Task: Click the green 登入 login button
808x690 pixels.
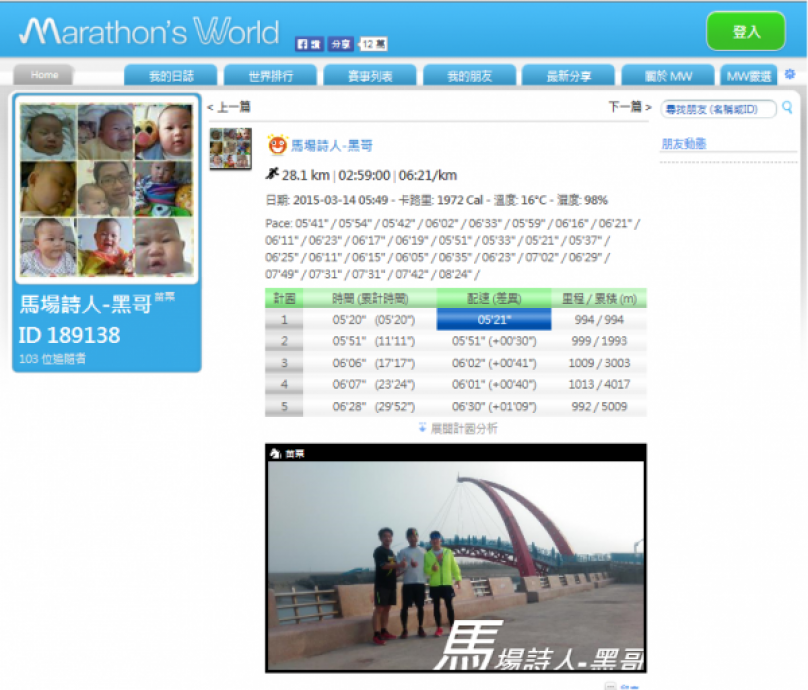Action: coord(746,31)
